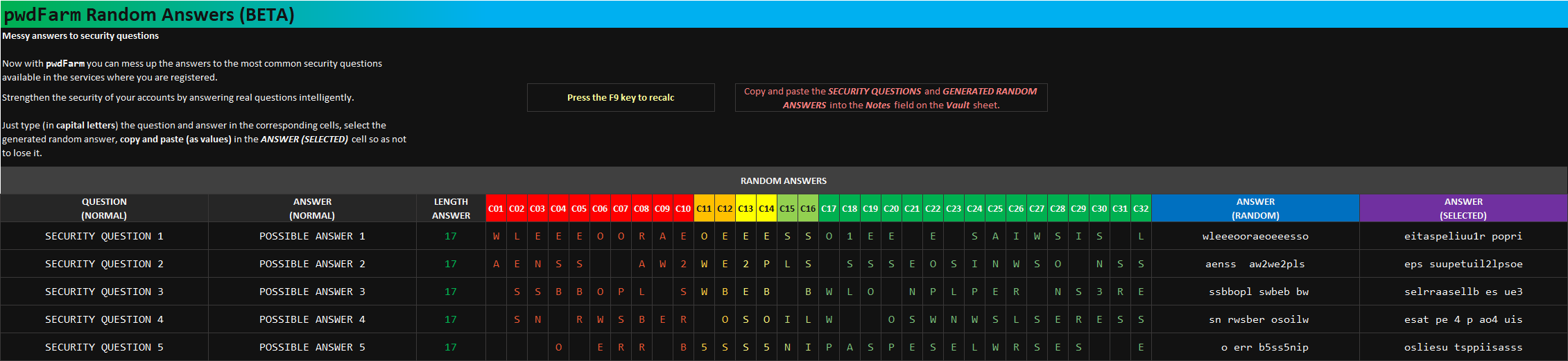Select the red C01 column header
The width and height of the screenshot is (1568, 361).
496,208
